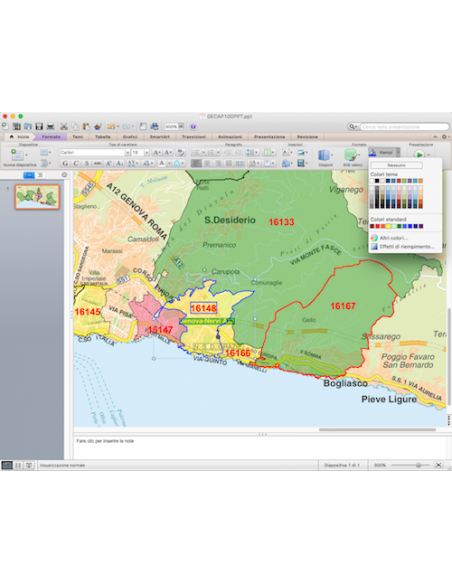Select yellow standard color swatch
The height and width of the screenshot is (584, 452).
tap(388, 226)
